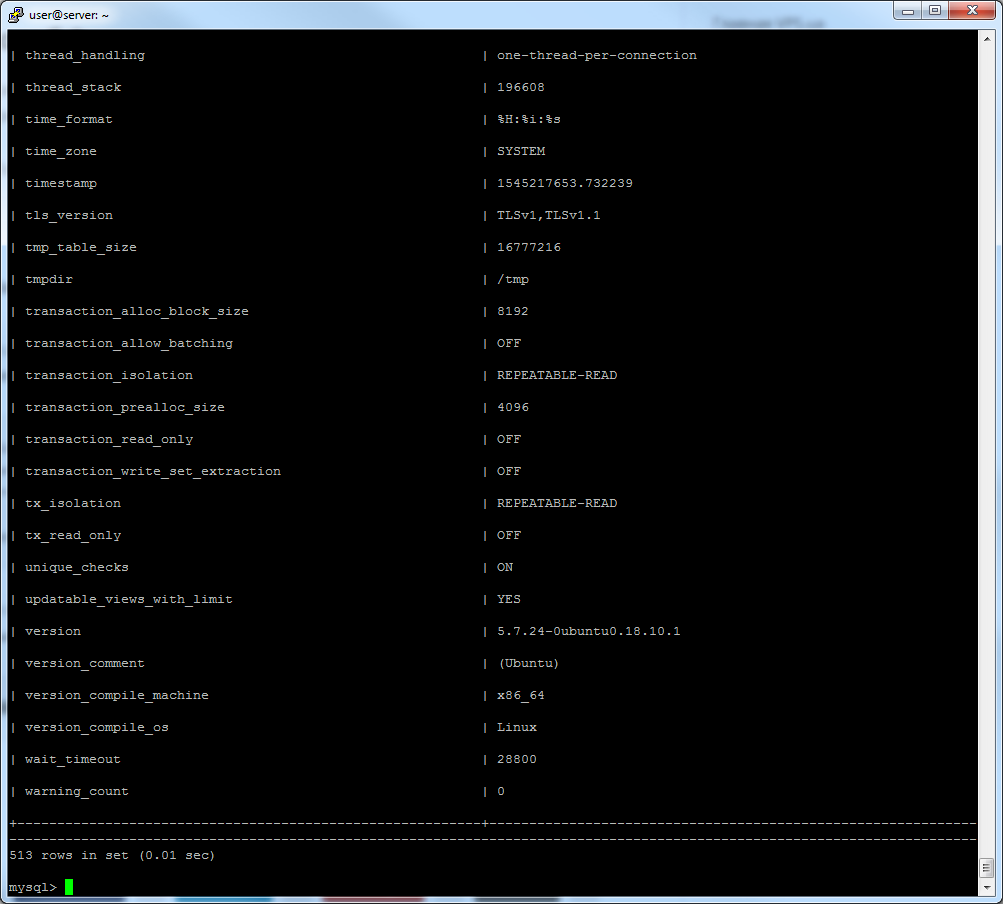
Task: Click the 'time_zone' variable name
Action: [61, 152]
